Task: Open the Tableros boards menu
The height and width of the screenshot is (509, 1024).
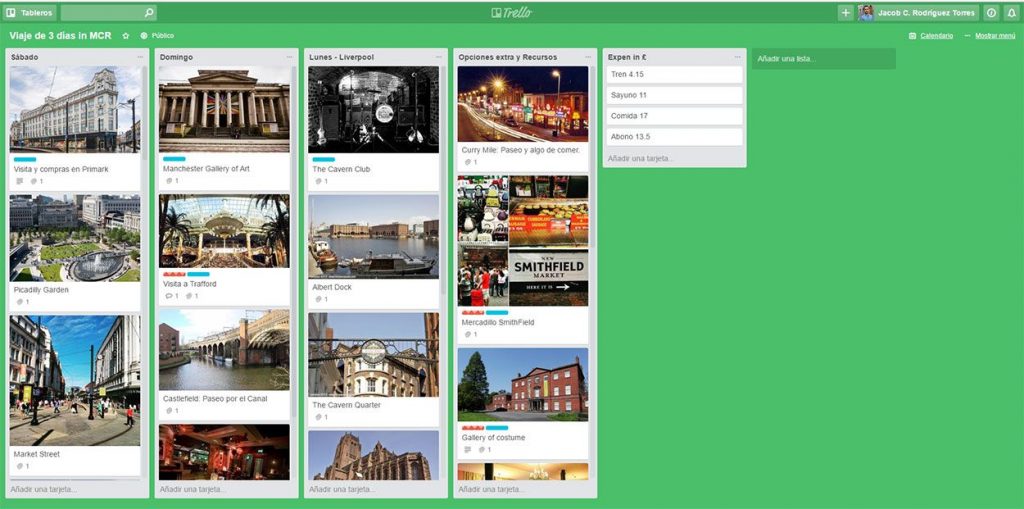Action: (30, 12)
